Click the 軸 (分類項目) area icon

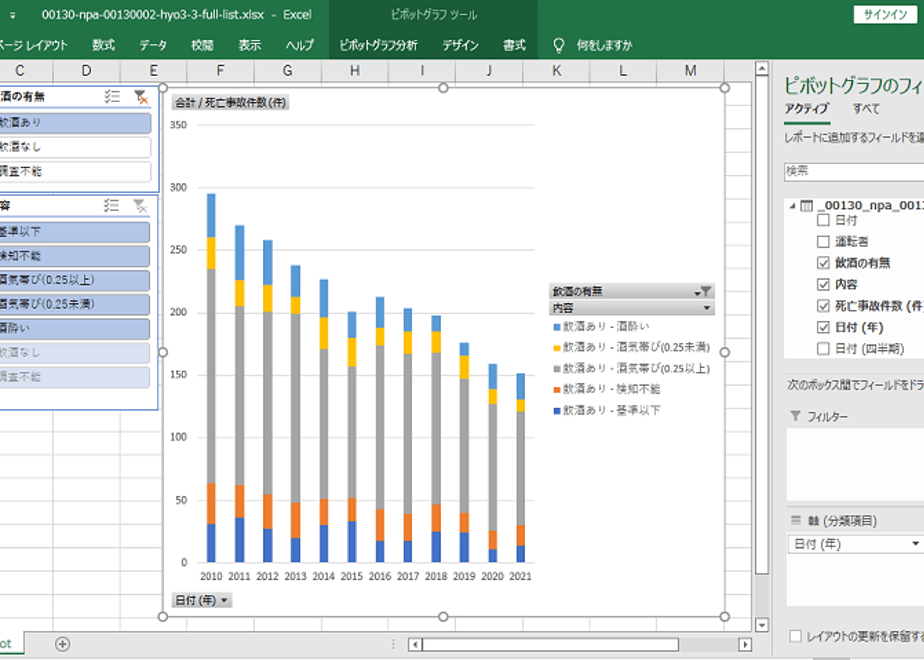point(796,520)
